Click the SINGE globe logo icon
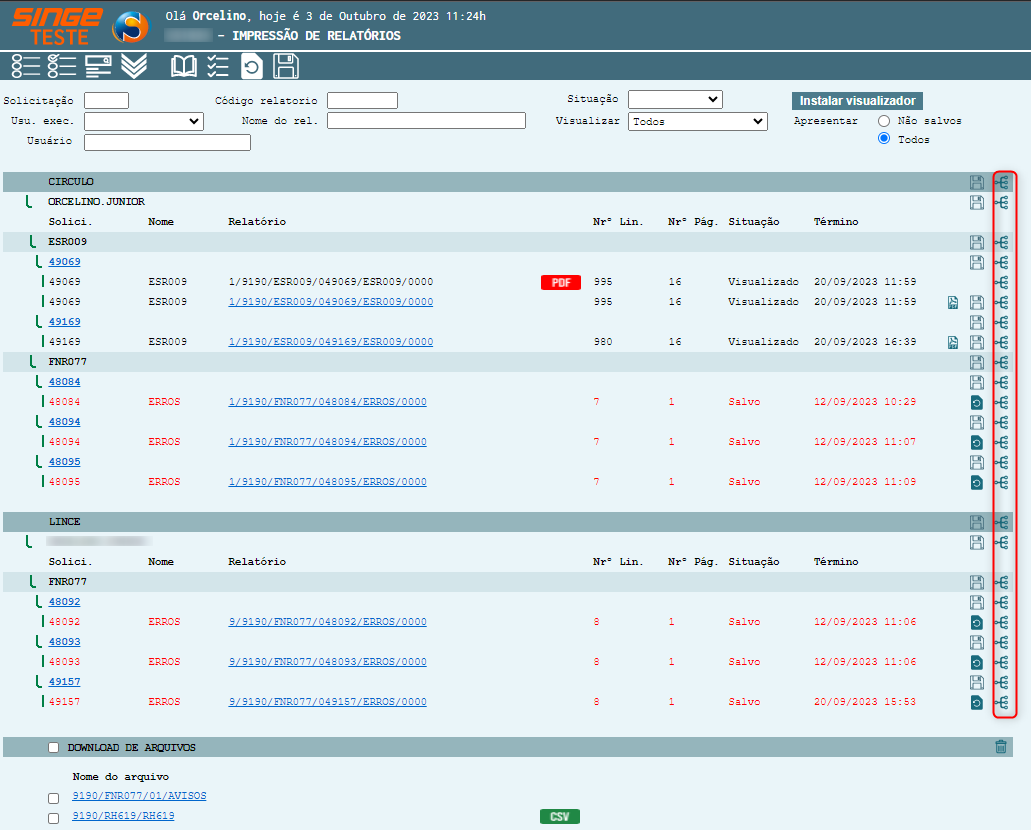This screenshot has width=1031, height=830. tap(130, 27)
